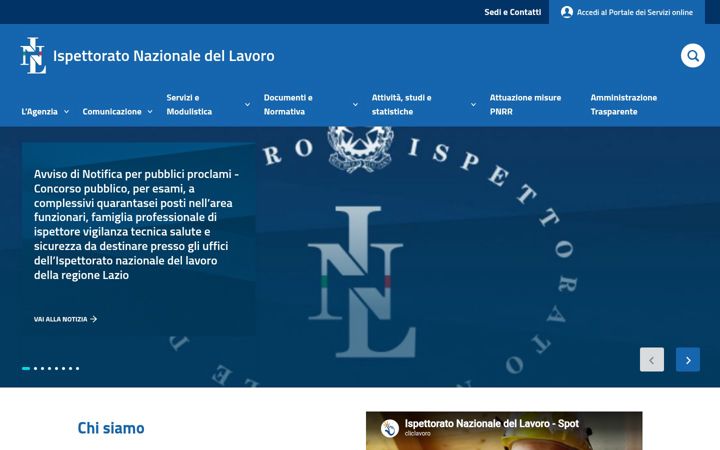The height and width of the screenshot is (450, 720).
Task: Expand the L'Agenzia menu chevron
Action: pyautogui.click(x=66, y=112)
